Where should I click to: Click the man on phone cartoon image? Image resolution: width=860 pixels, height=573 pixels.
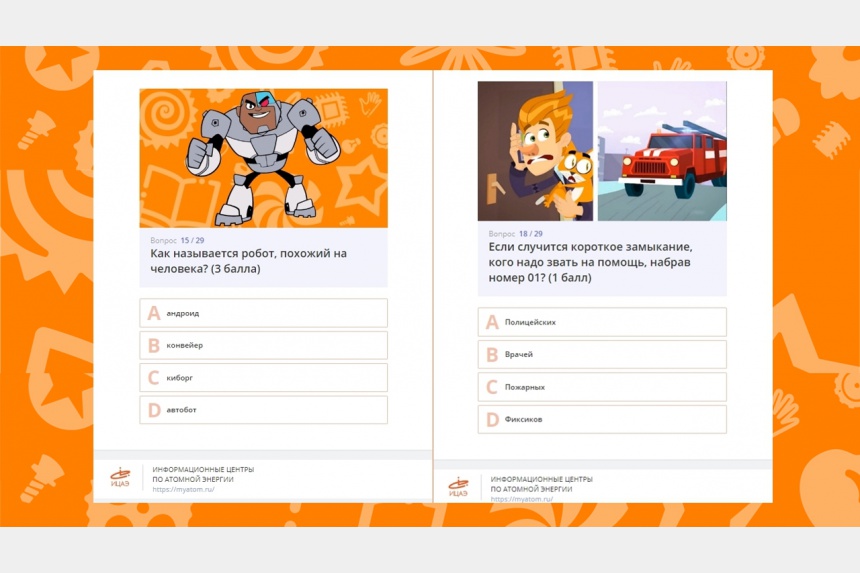[x=535, y=151]
